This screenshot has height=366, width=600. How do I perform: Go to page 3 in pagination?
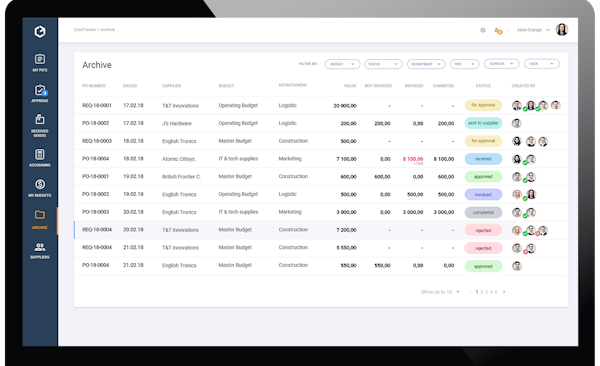coord(486,292)
